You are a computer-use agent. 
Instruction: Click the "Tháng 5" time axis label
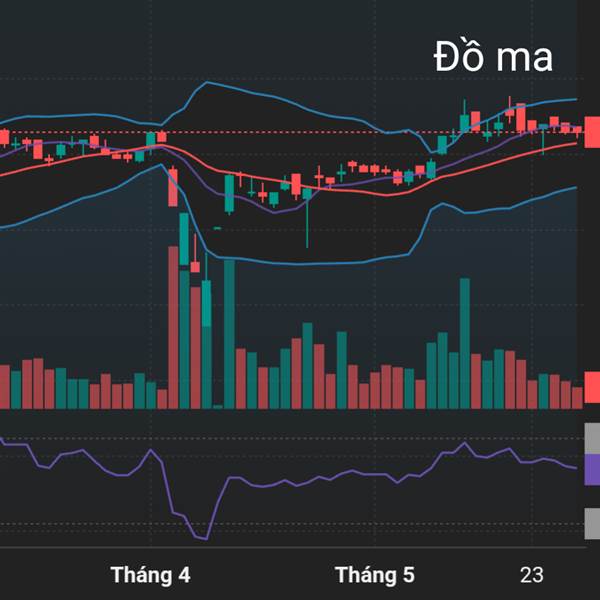pos(375,575)
